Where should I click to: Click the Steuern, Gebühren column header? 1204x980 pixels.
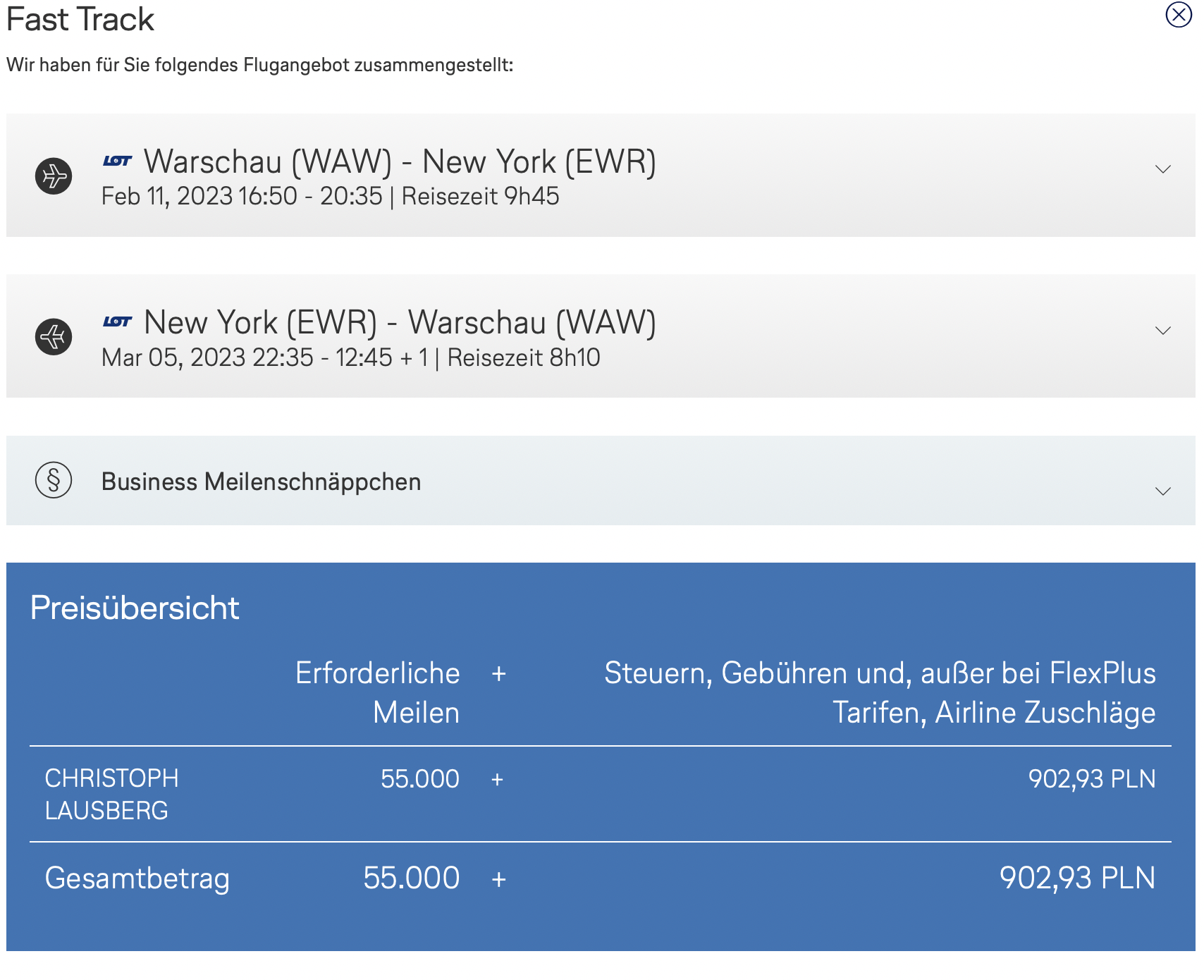point(880,692)
